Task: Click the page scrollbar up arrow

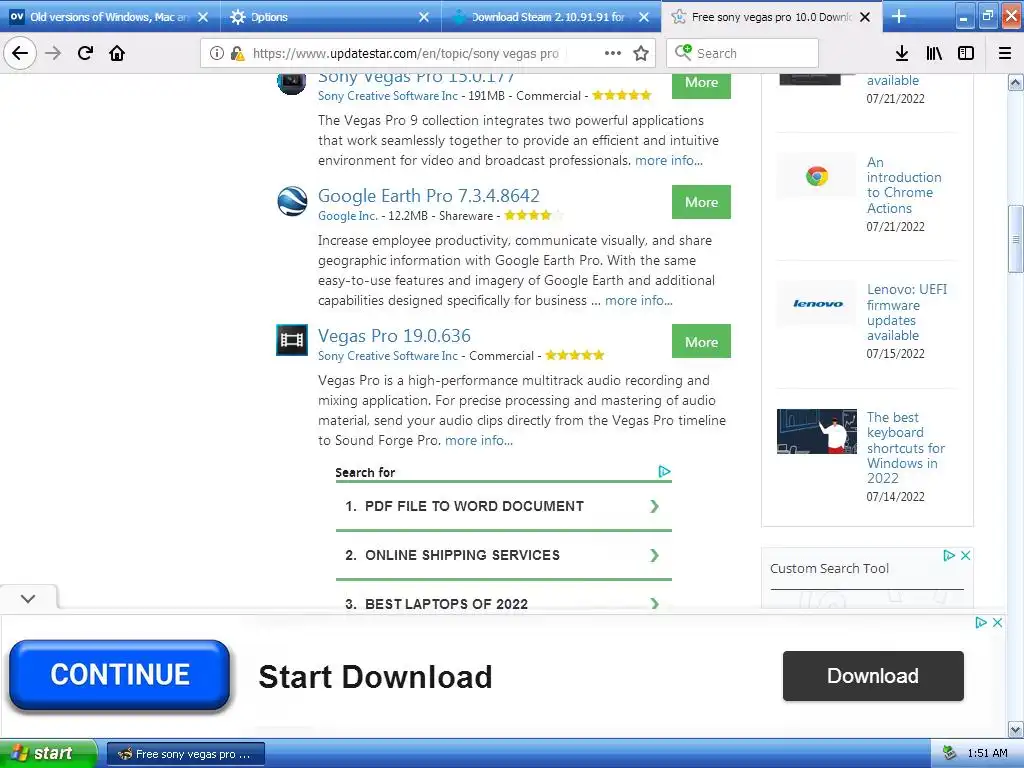Action: click(x=1015, y=82)
